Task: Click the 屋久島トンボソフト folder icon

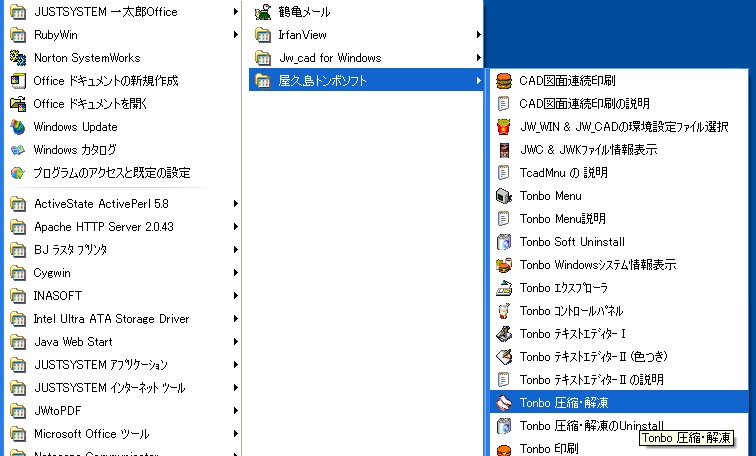Action: (x=263, y=80)
